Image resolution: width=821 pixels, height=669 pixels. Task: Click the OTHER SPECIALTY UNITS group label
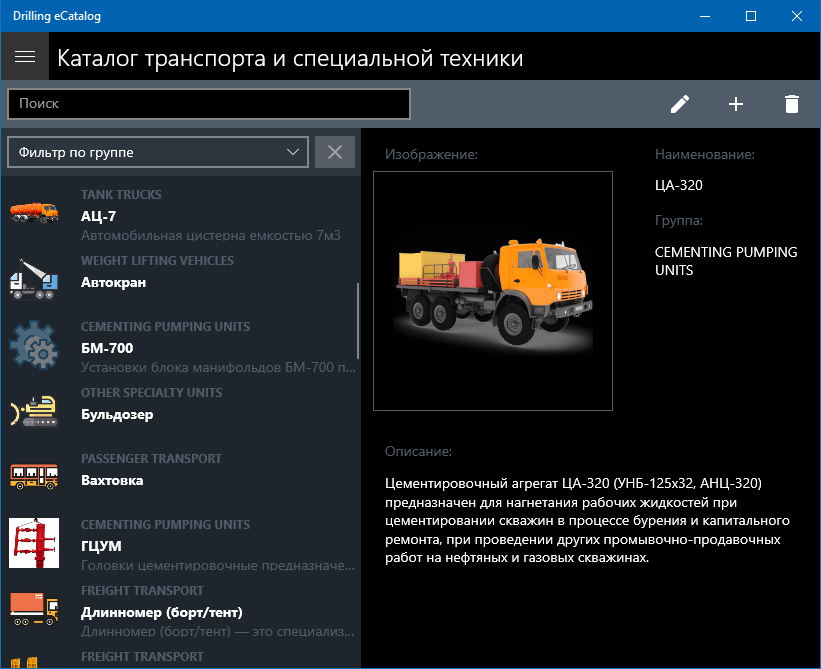(151, 393)
